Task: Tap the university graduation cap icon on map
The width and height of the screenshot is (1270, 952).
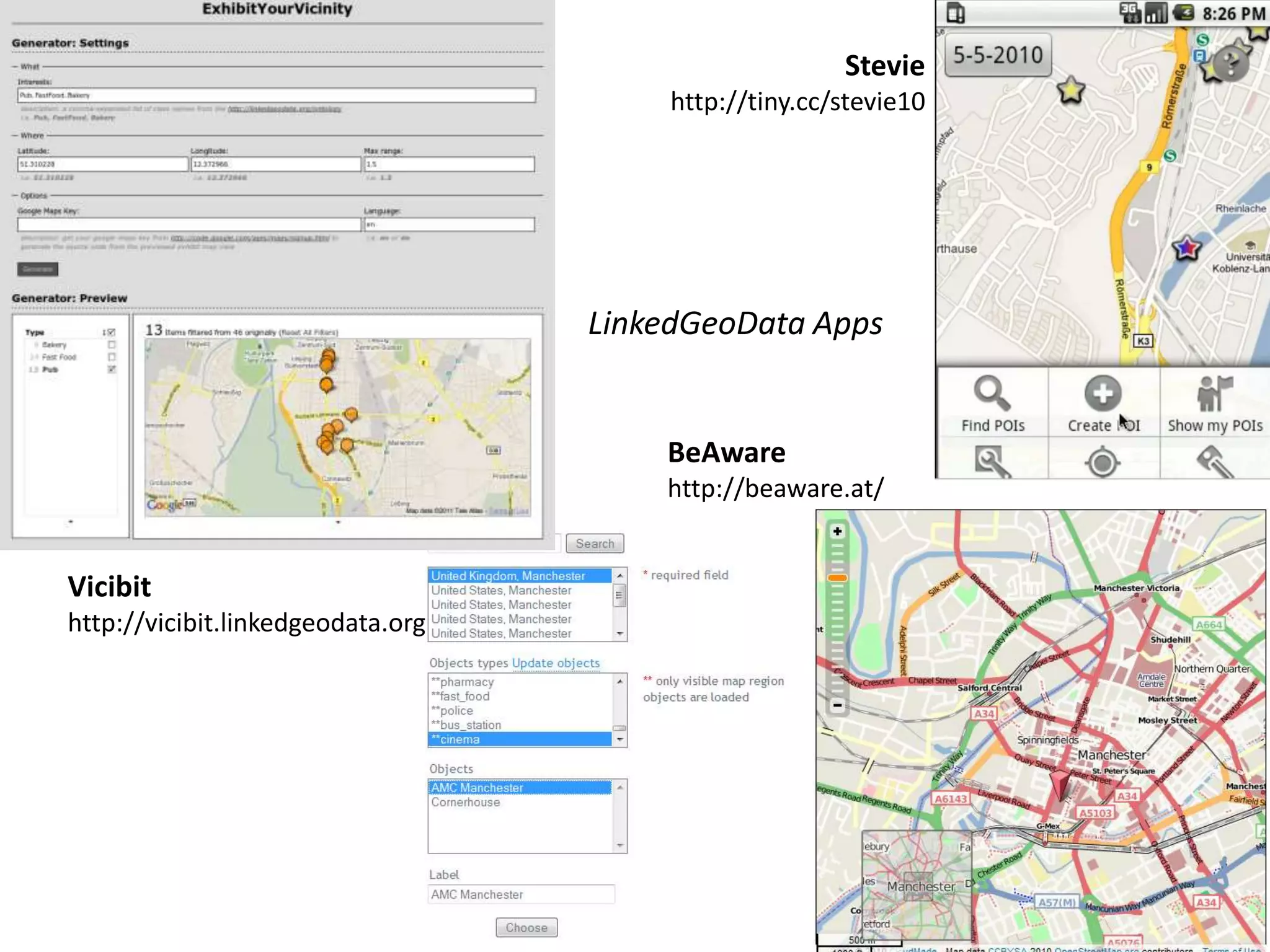Action: 1250,245
